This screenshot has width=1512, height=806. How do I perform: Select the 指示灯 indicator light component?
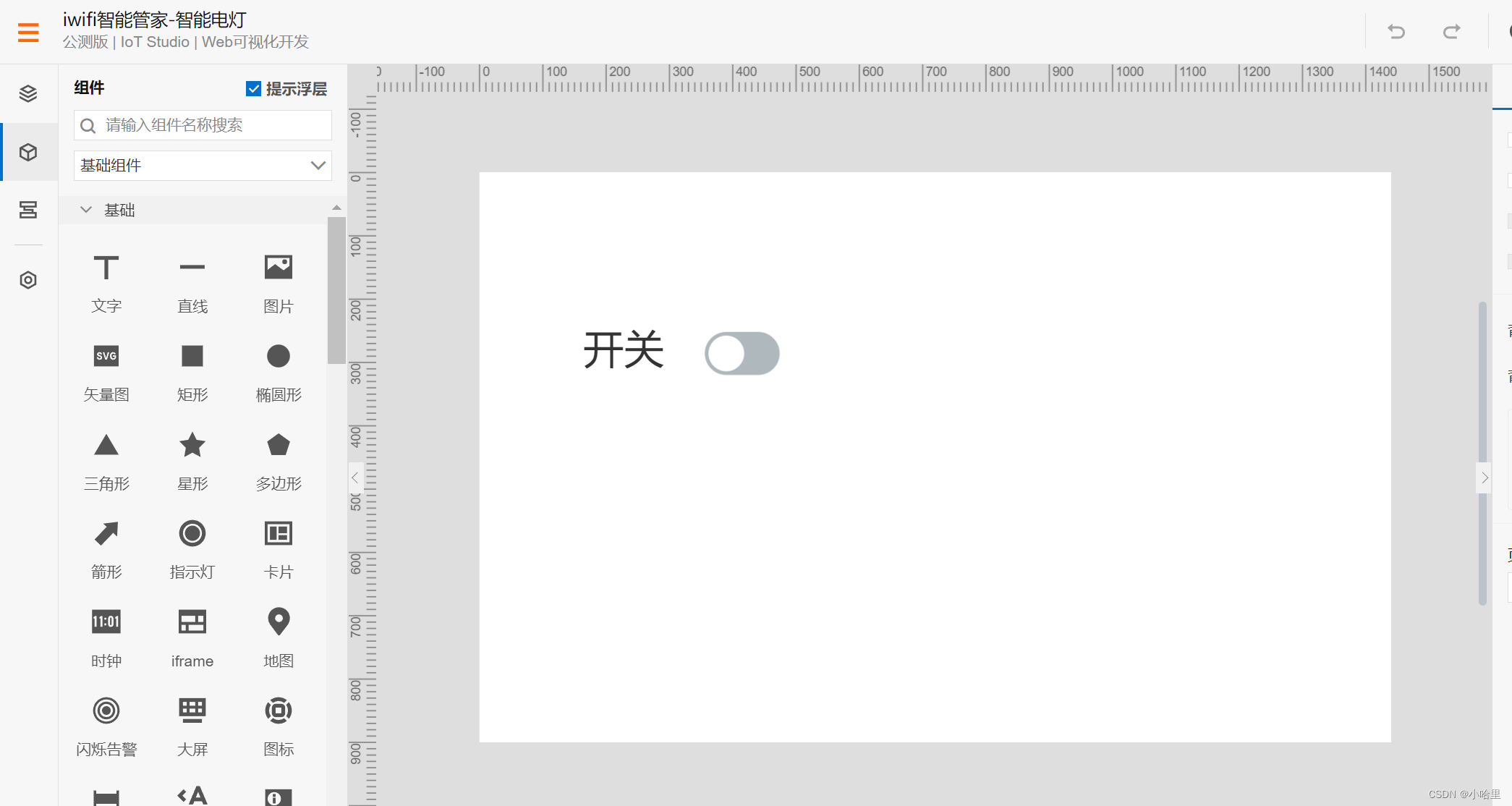(x=192, y=548)
